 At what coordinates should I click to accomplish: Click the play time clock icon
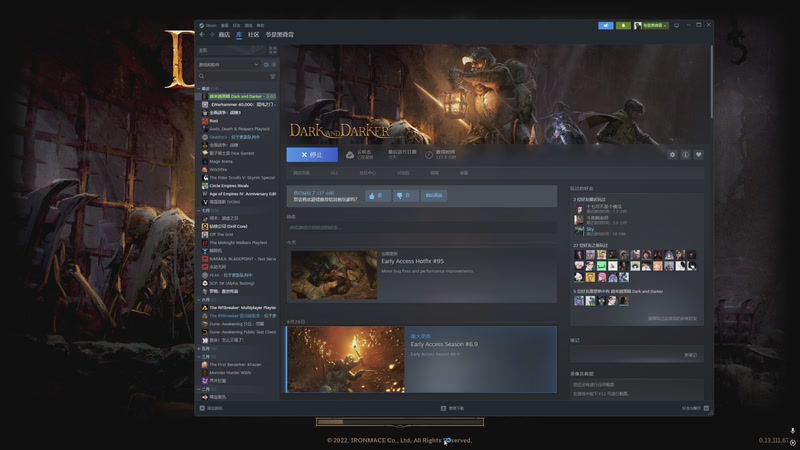pos(429,155)
